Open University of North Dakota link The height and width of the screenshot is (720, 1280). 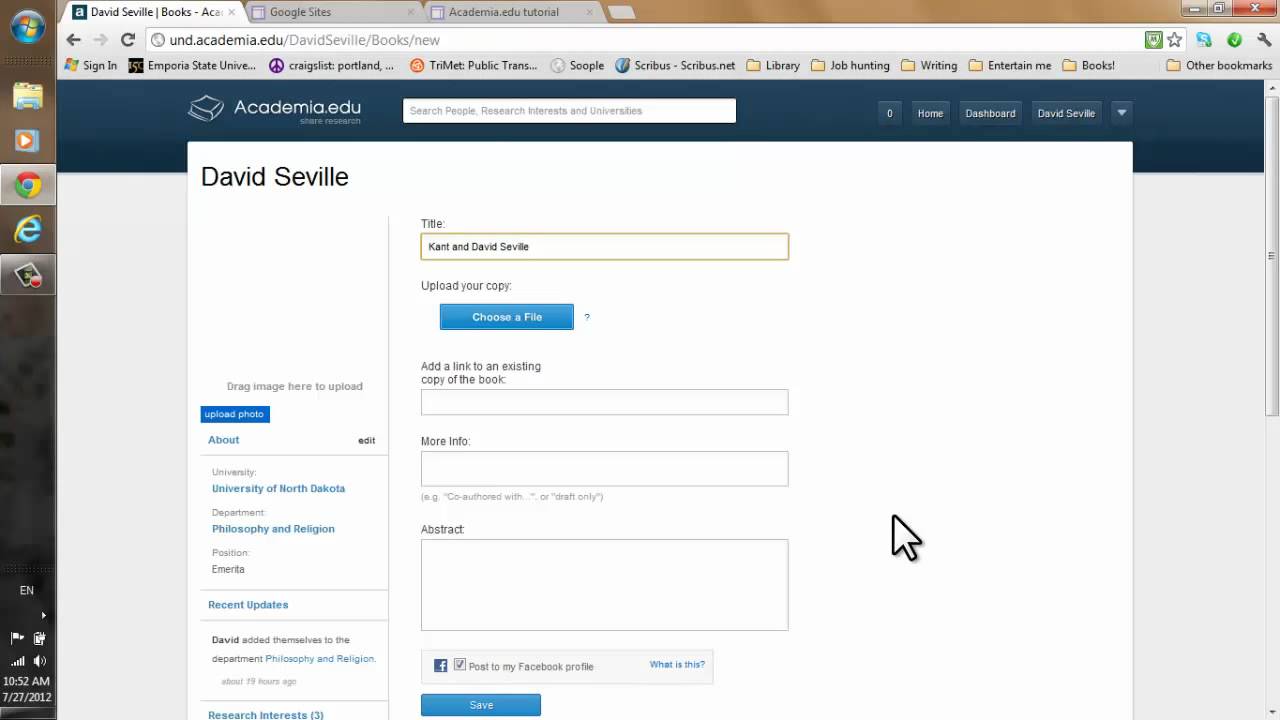pyautogui.click(x=278, y=488)
